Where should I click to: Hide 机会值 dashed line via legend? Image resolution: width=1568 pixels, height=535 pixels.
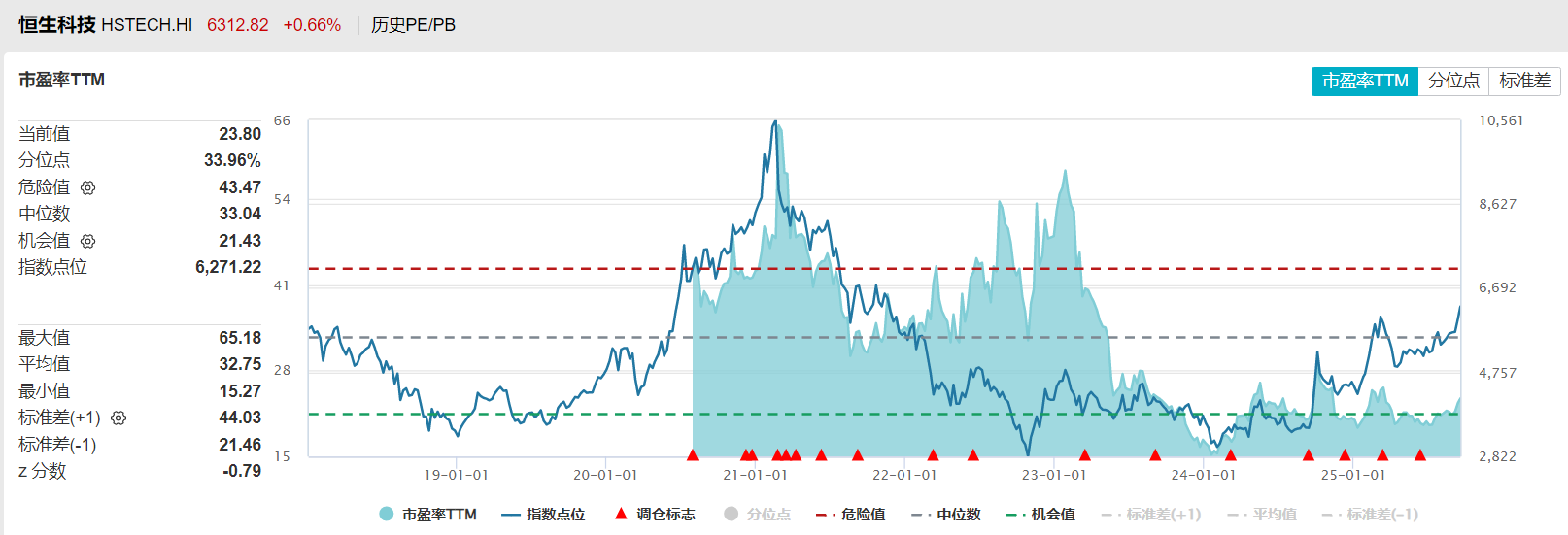coord(1040,515)
